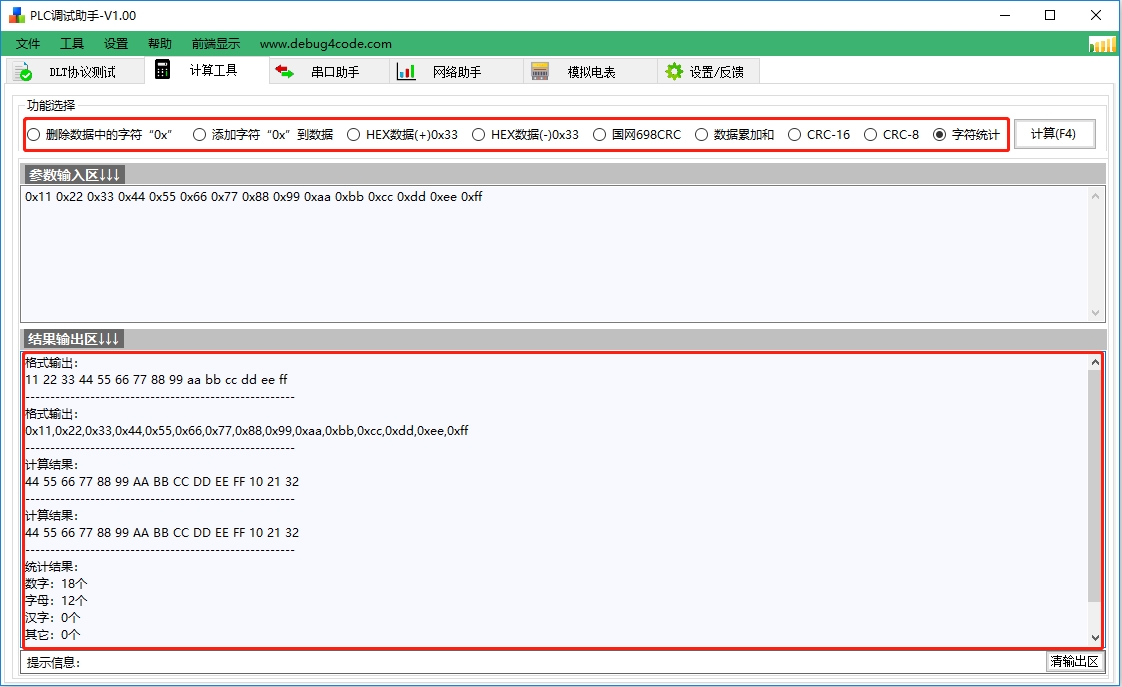Enable the 国网698CRC option
This screenshot has height=687, width=1122.
point(598,135)
